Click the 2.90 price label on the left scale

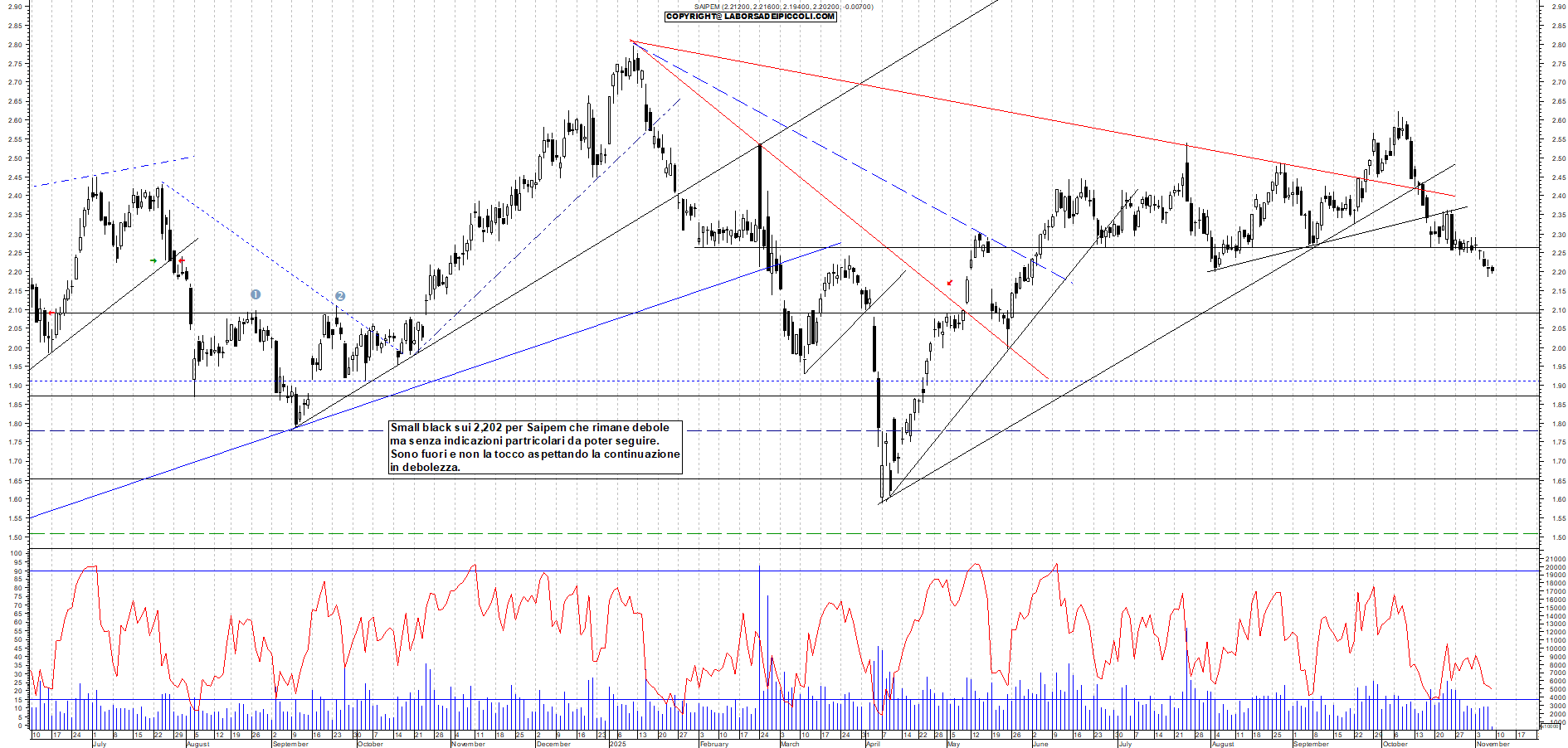coord(17,7)
